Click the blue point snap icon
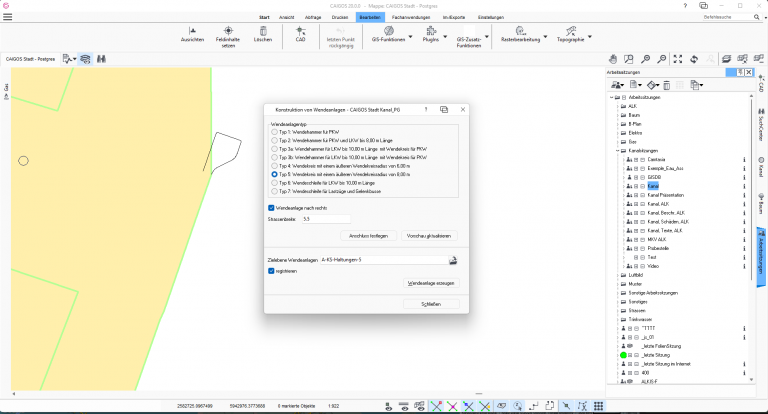This screenshot has height=414, width=768. pyautogui.click(x=468, y=406)
